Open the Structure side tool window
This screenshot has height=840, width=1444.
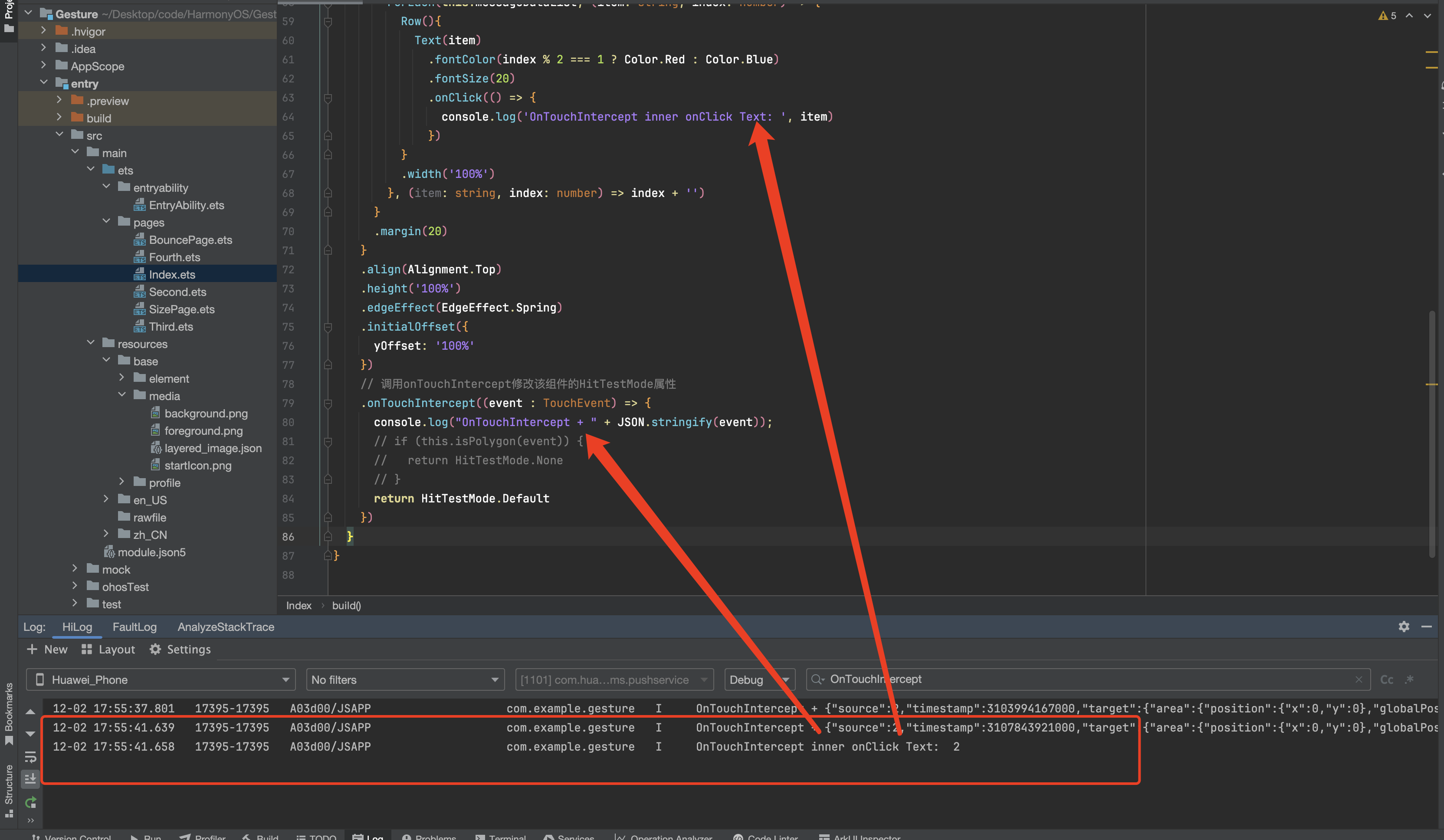[9, 791]
